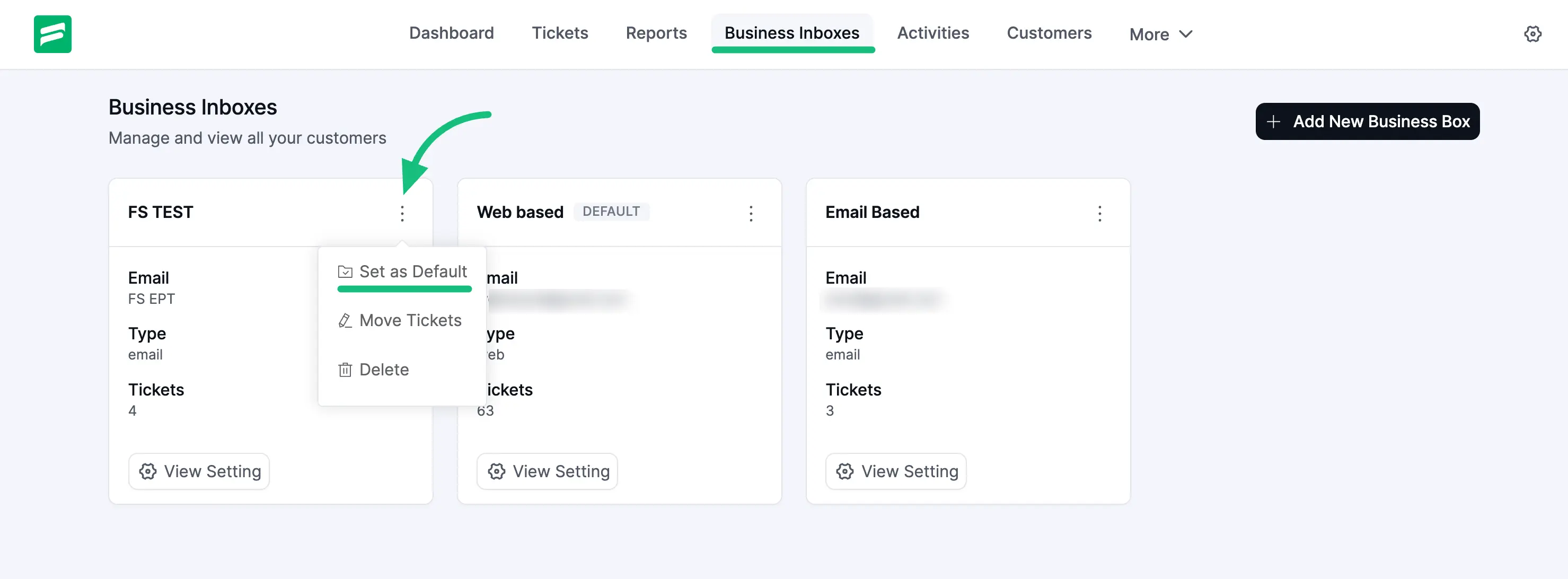Screen dimensions: 1568x579
Task: Switch to the Dashboard tab
Action: (451, 33)
